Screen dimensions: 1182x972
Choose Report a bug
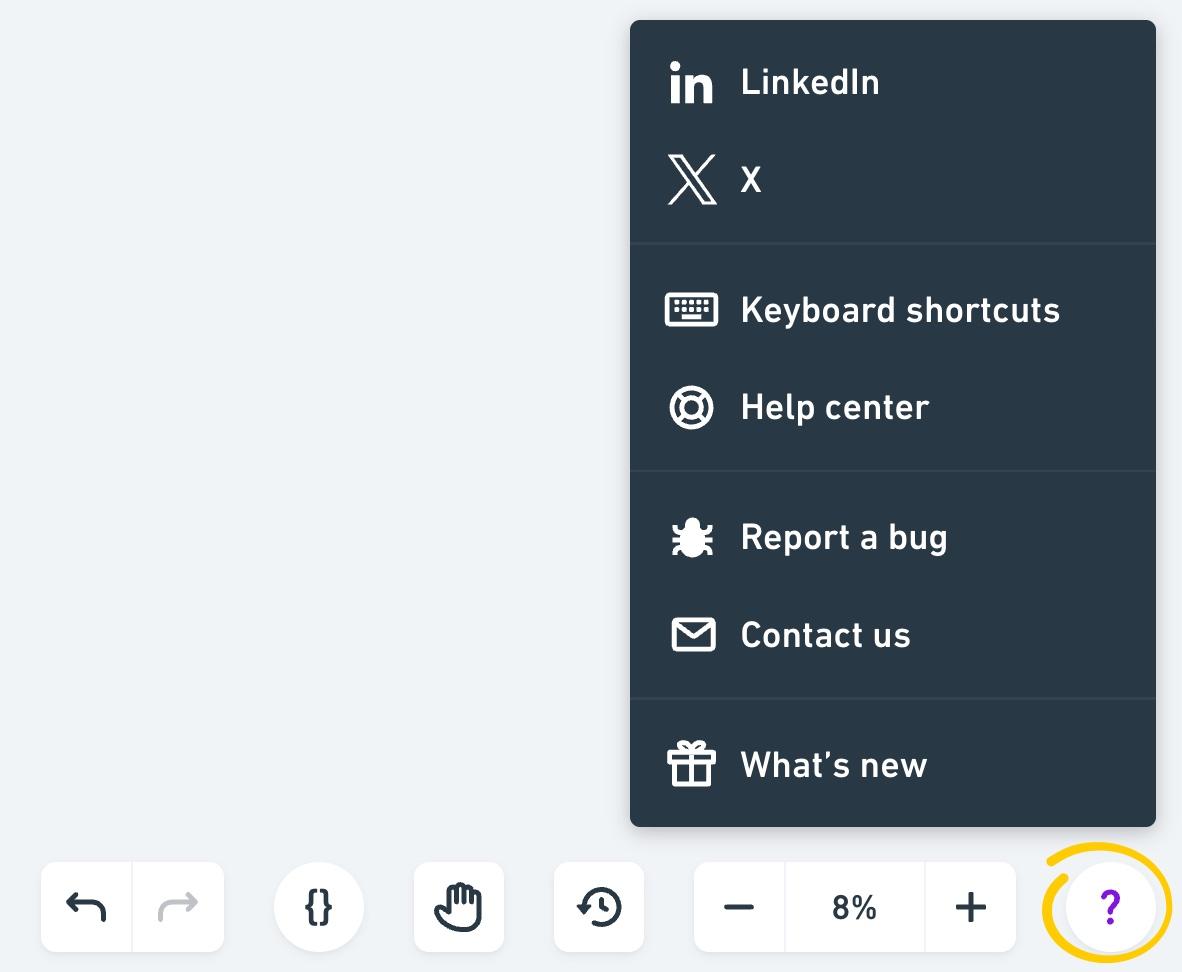pos(843,538)
